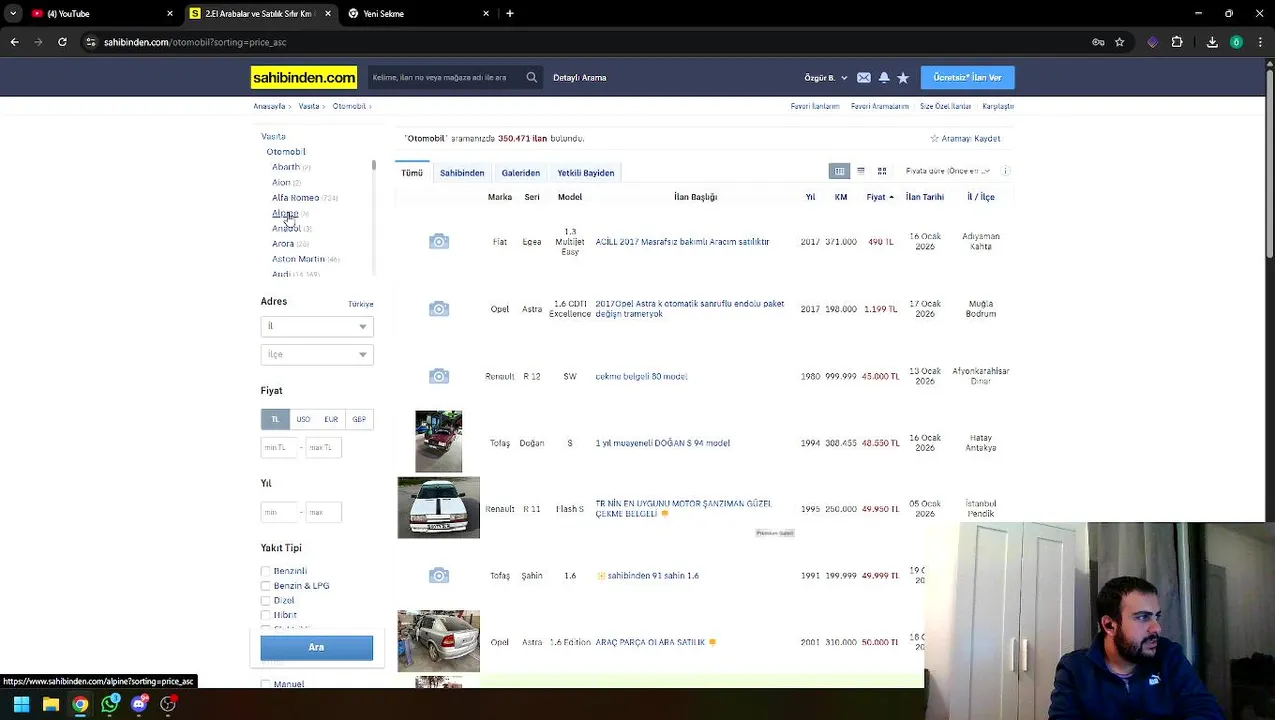Open Chrome from the taskbar
Screen dimensions: 1275x720
[x=80, y=704]
